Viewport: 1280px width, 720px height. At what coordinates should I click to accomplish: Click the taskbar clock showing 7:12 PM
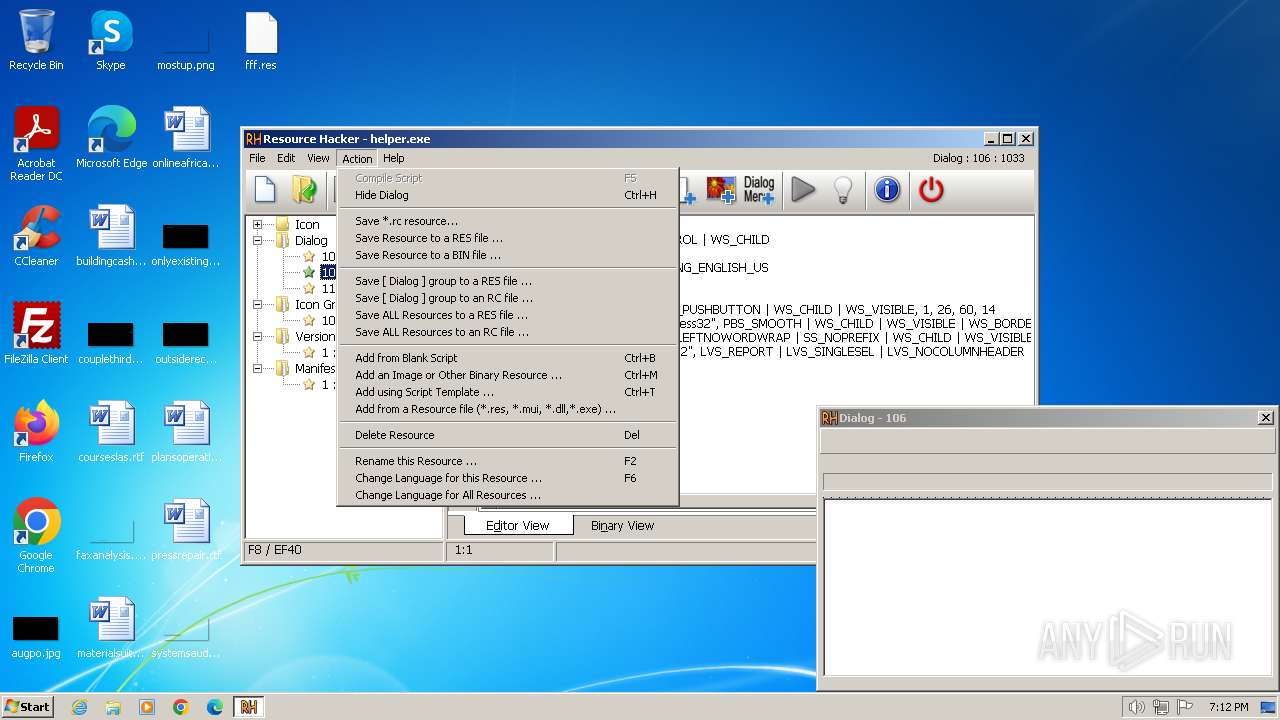[1228, 707]
